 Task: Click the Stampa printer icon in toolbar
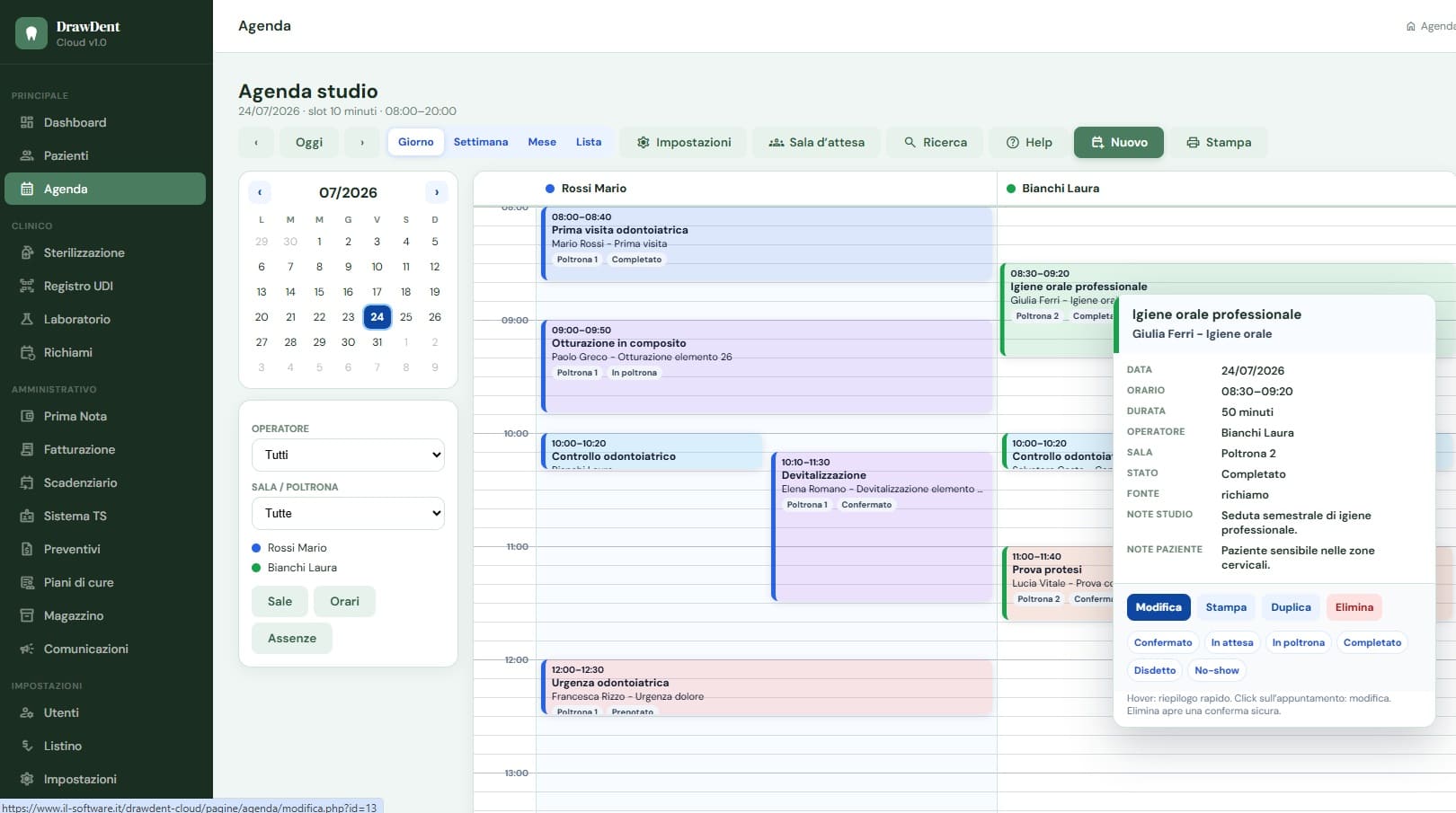[1193, 142]
